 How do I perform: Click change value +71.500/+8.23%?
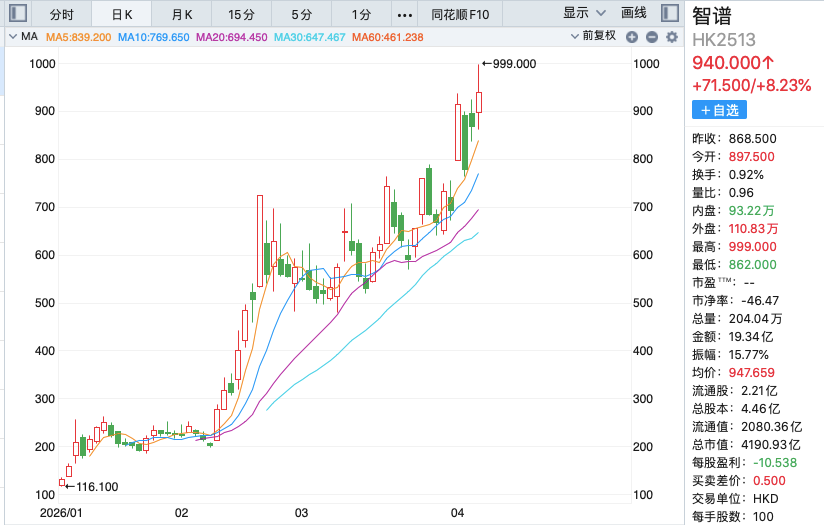pyautogui.click(x=751, y=85)
